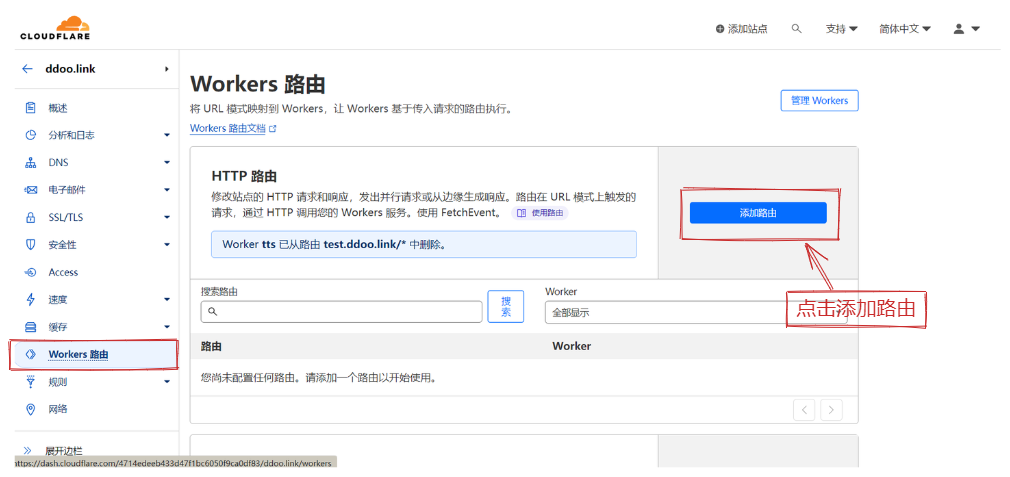Open the user account profile icon
This screenshot has width=1010, height=477.
point(959,29)
